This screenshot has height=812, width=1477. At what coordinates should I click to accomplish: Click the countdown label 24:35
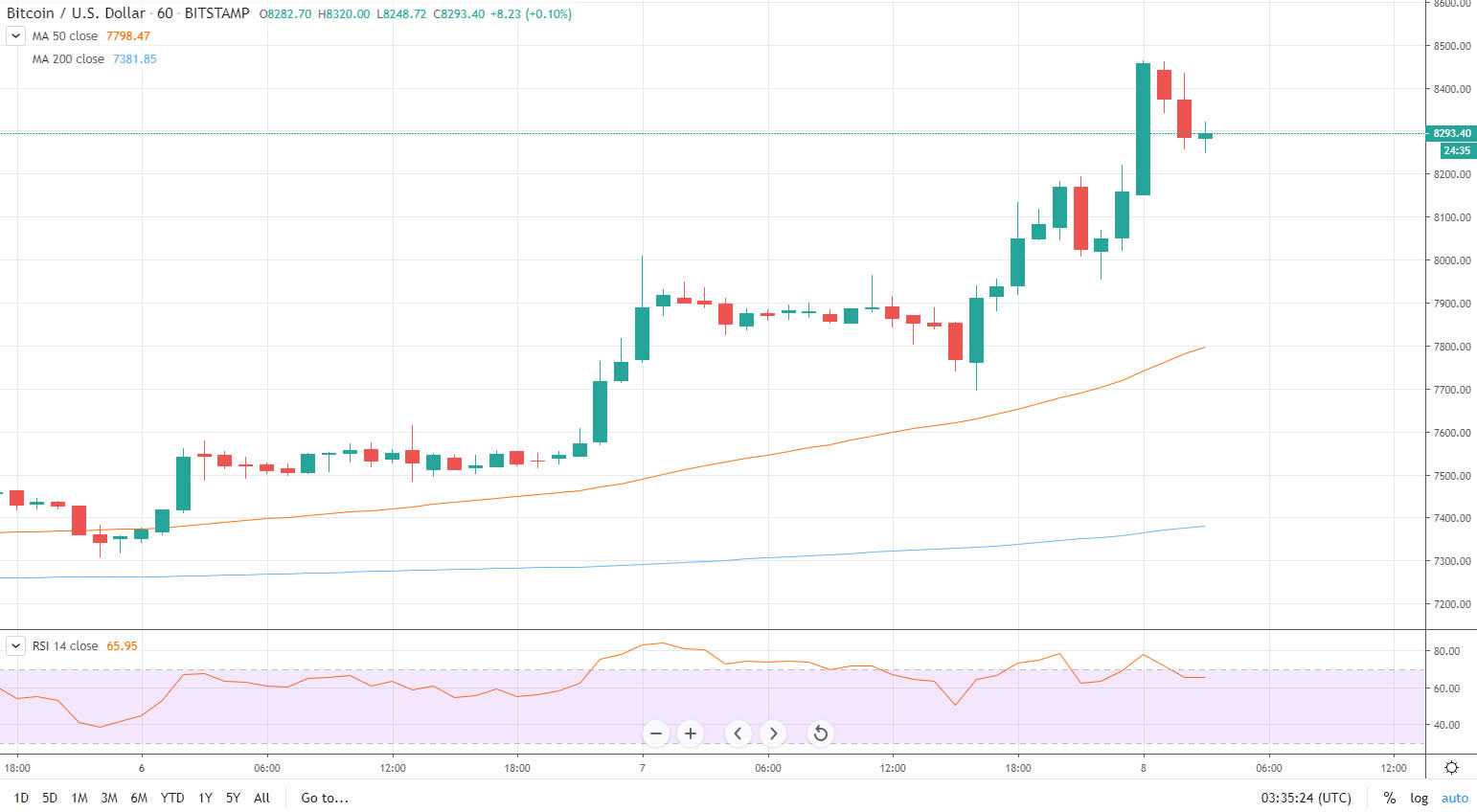tap(1457, 150)
